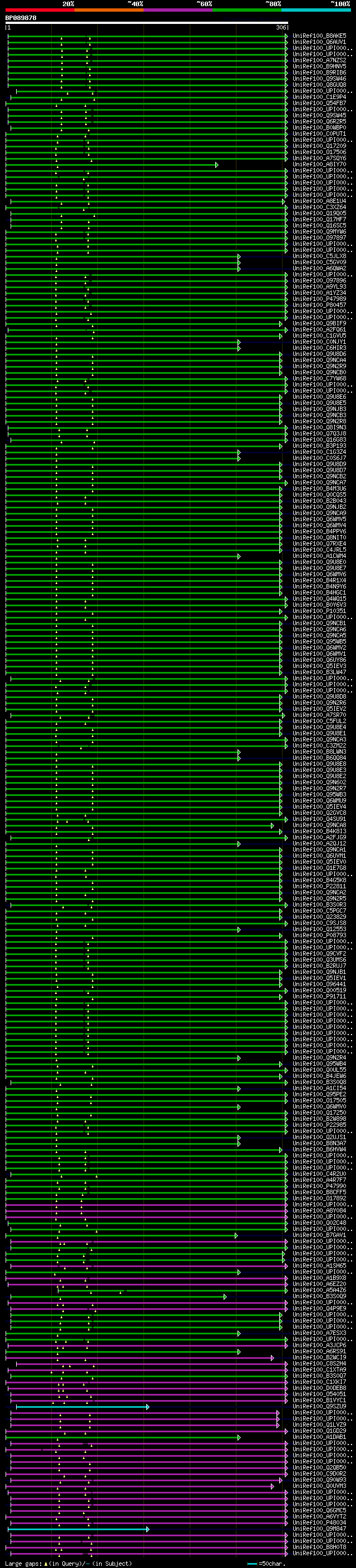The height and width of the screenshot is (1568, 356).
Task: Select hit label UniRef100_A1B9X8
Action: 319,1278
